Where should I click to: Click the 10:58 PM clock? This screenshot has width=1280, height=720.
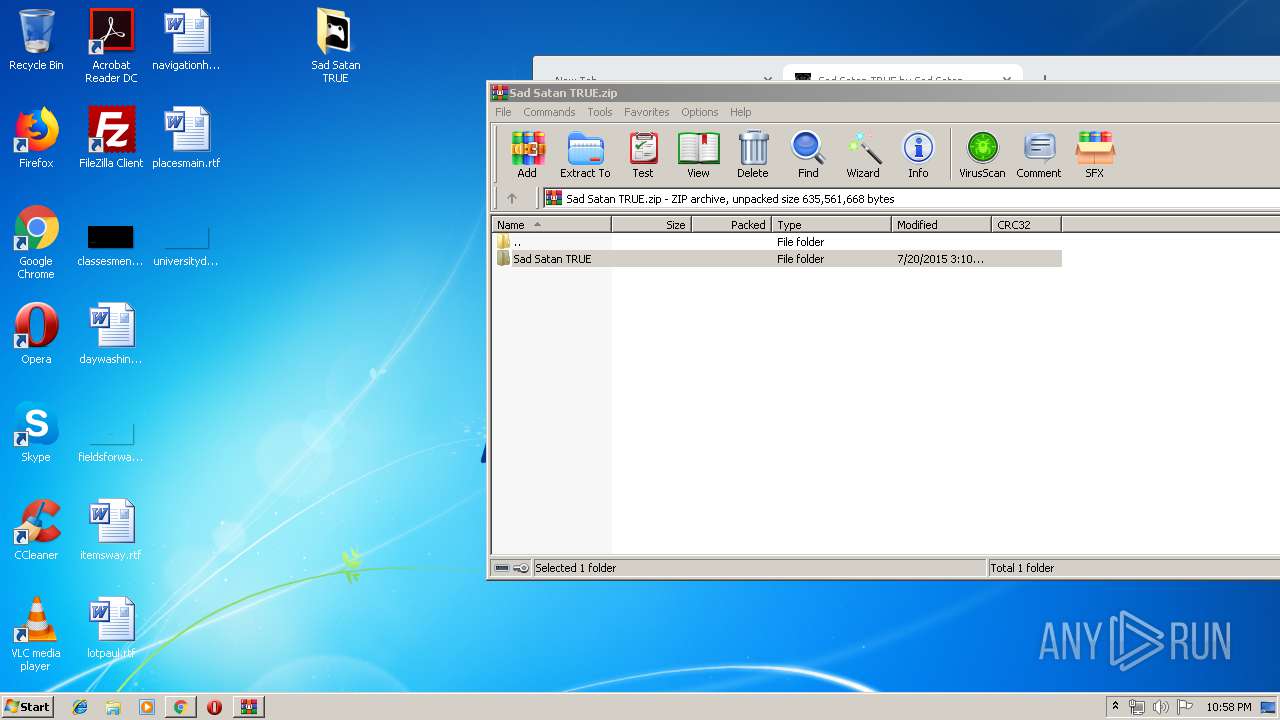1228,707
